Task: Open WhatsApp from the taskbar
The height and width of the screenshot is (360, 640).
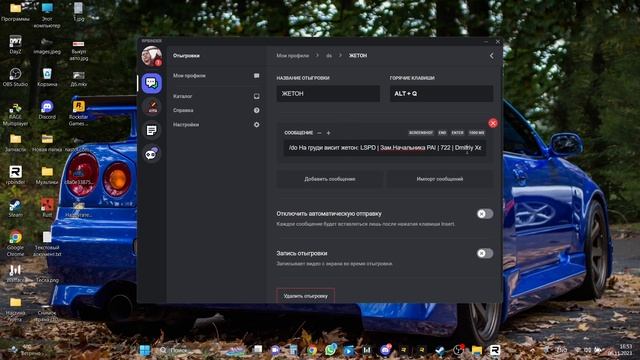Action: (x=331, y=349)
